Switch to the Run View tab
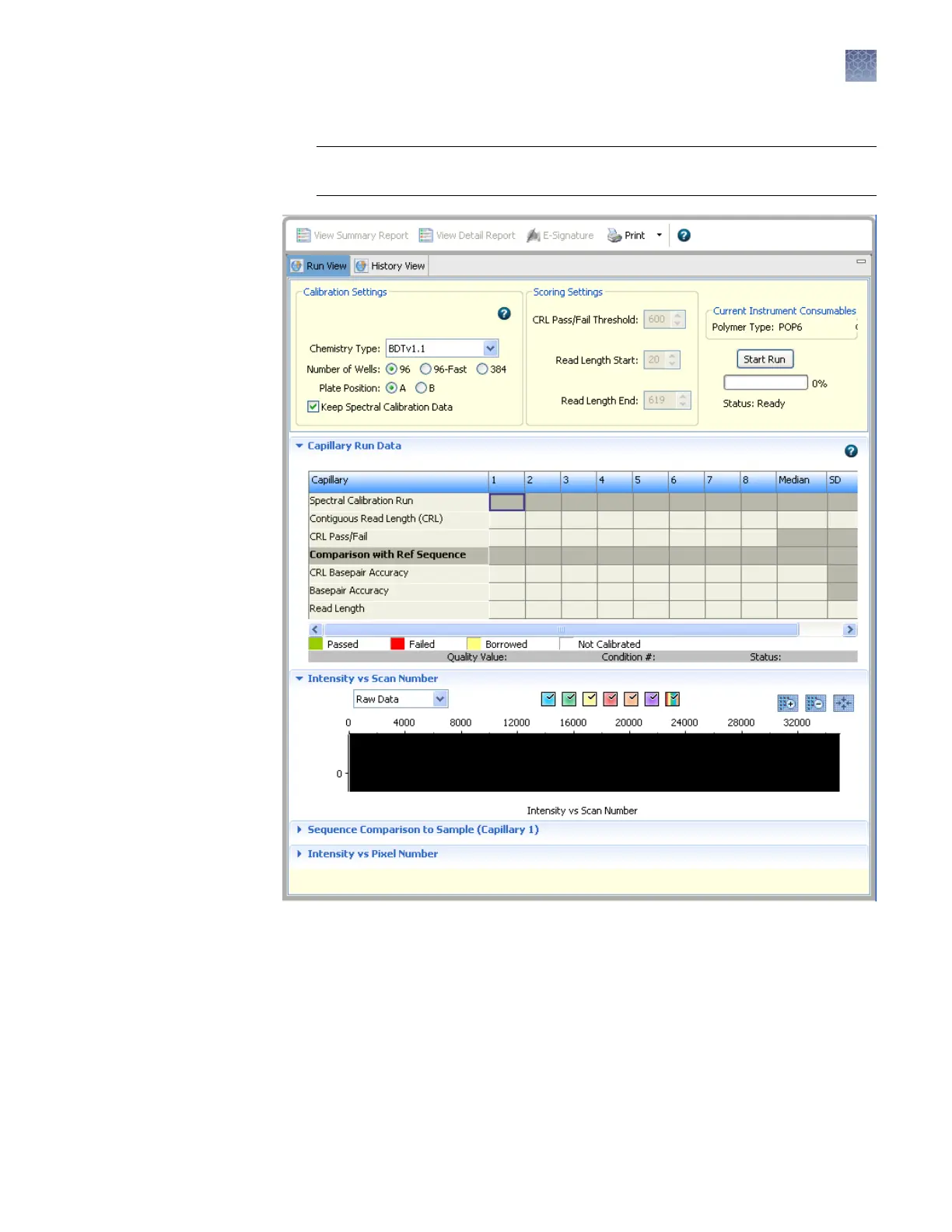The height and width of the screenshot is (1232, 952). pos(319,266)
